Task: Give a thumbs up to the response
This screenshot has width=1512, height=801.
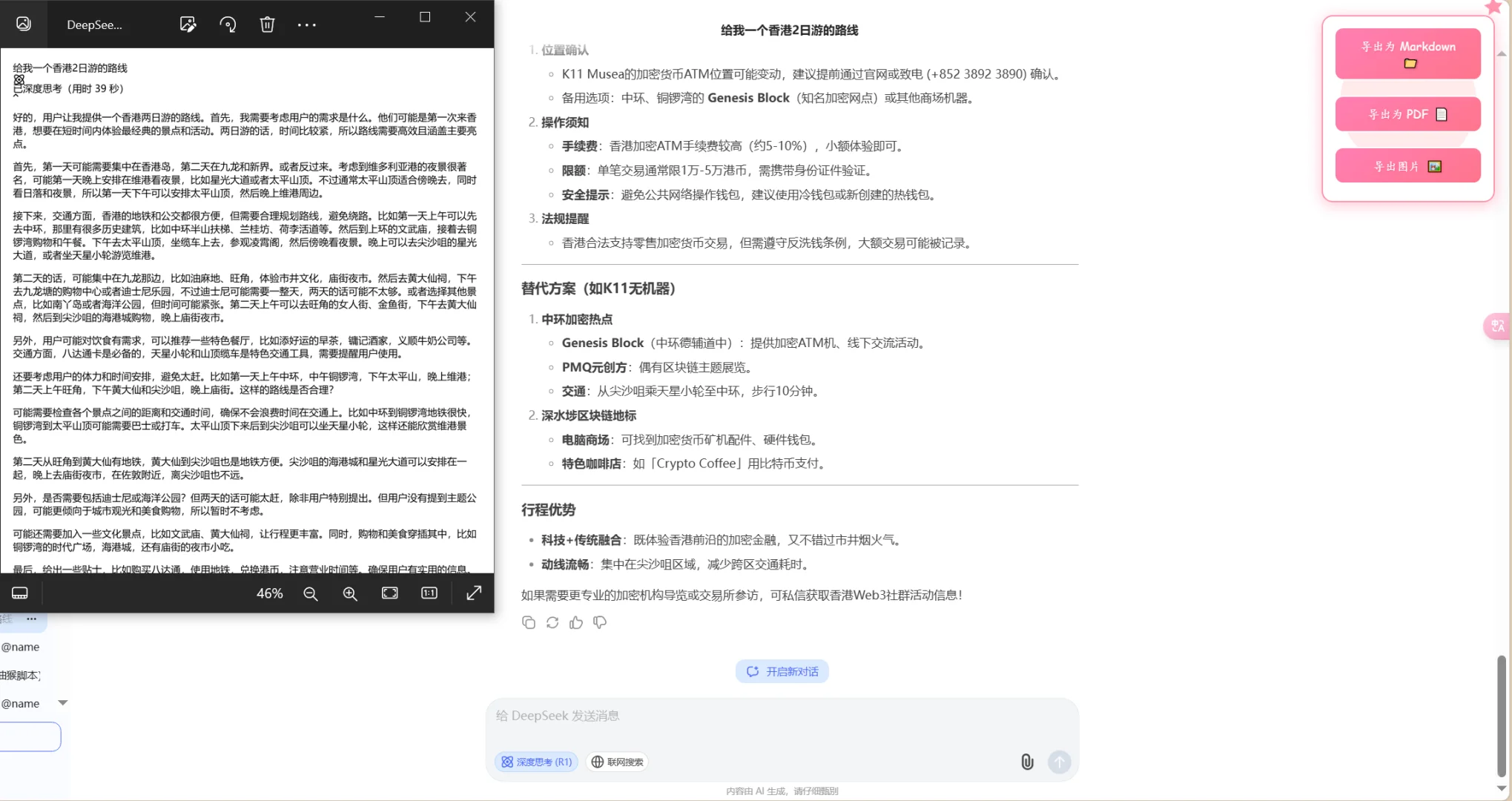Action: pos(576,622)
